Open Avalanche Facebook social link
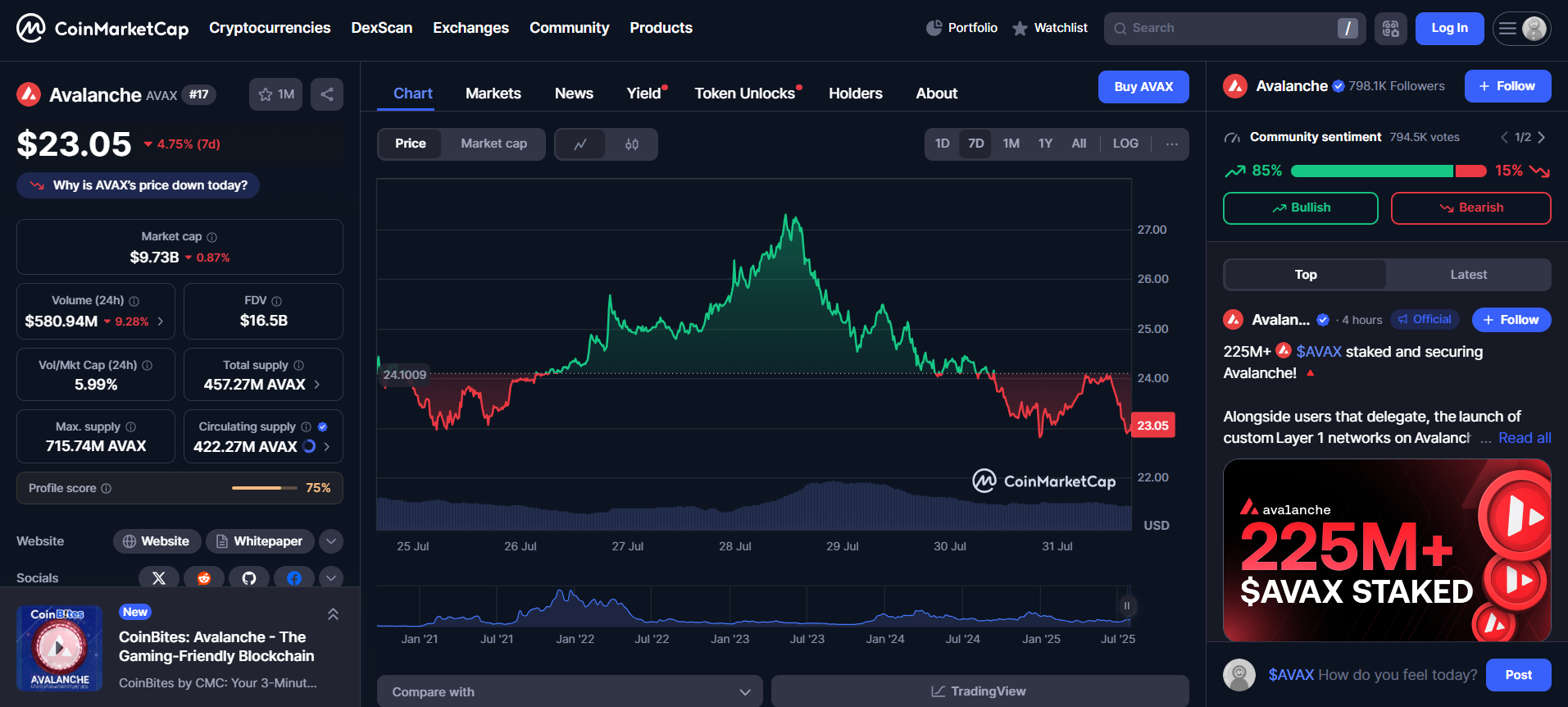The width and height of the screenshot is (1568, 707). coord(294,577)
